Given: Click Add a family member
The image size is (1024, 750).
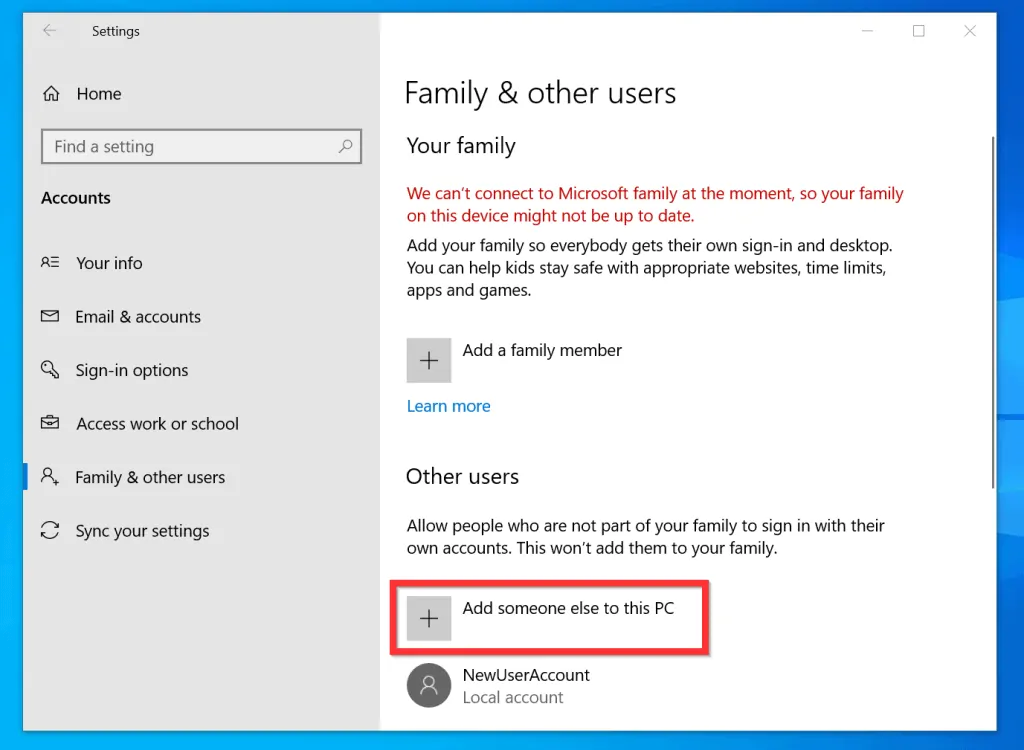Looking at the screenshot, I should coord(541,350).
